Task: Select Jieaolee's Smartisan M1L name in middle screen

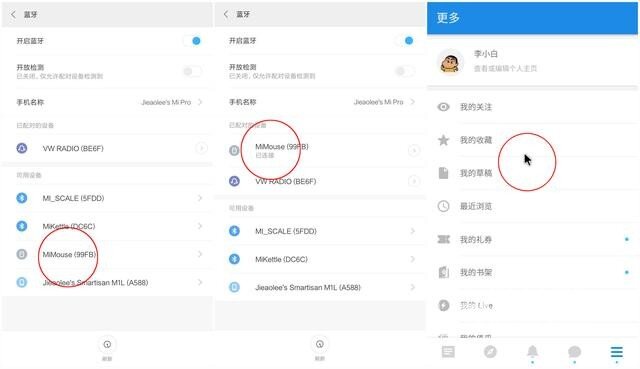Action: tap(308, 287)
